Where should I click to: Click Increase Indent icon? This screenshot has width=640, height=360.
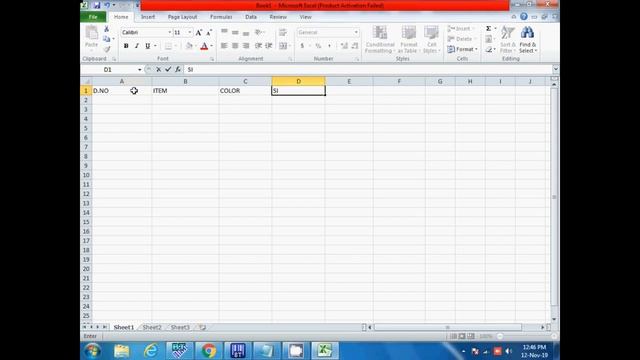point(269,46)
